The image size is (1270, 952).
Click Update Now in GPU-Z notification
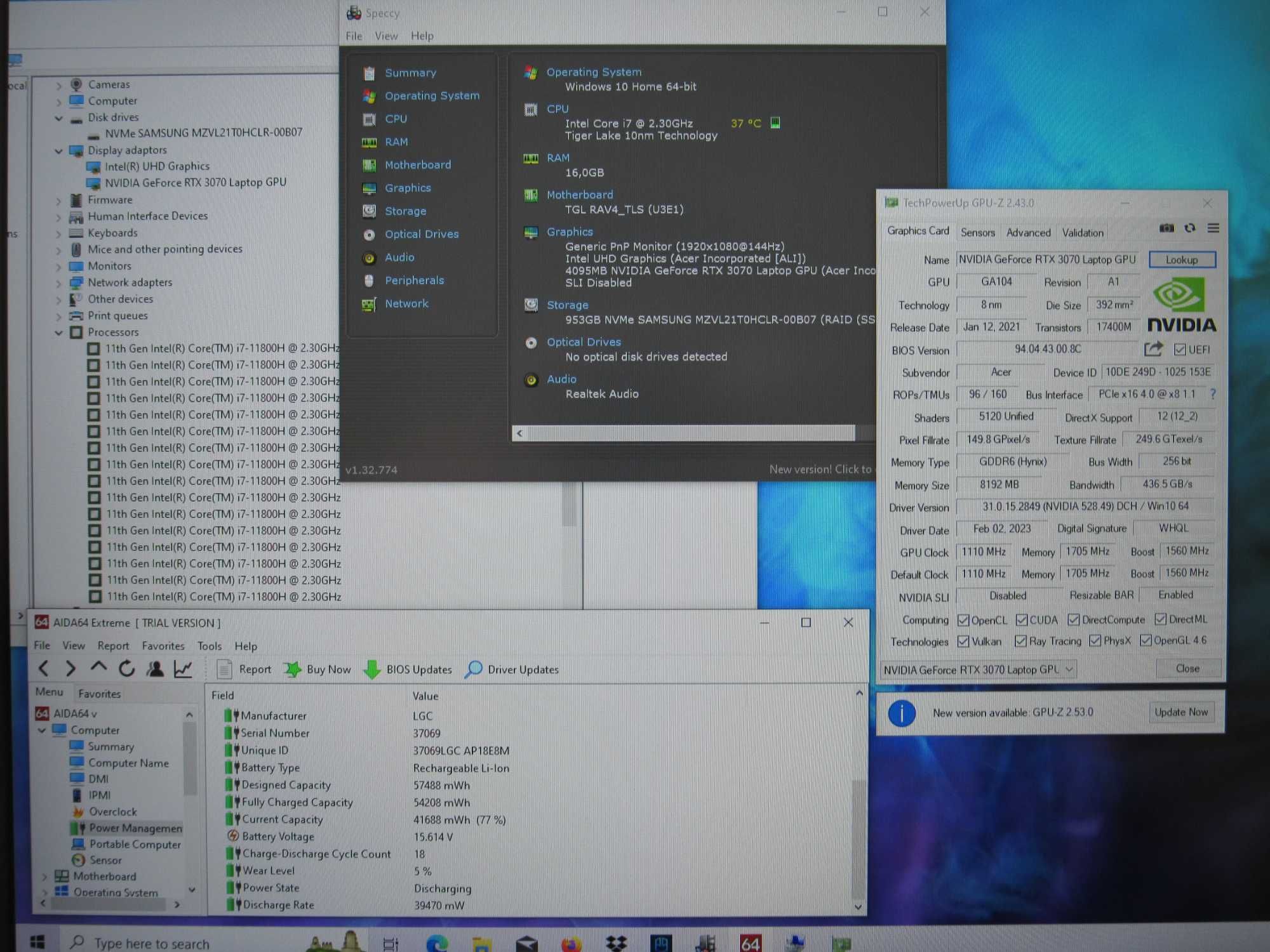click(1181, 712)
